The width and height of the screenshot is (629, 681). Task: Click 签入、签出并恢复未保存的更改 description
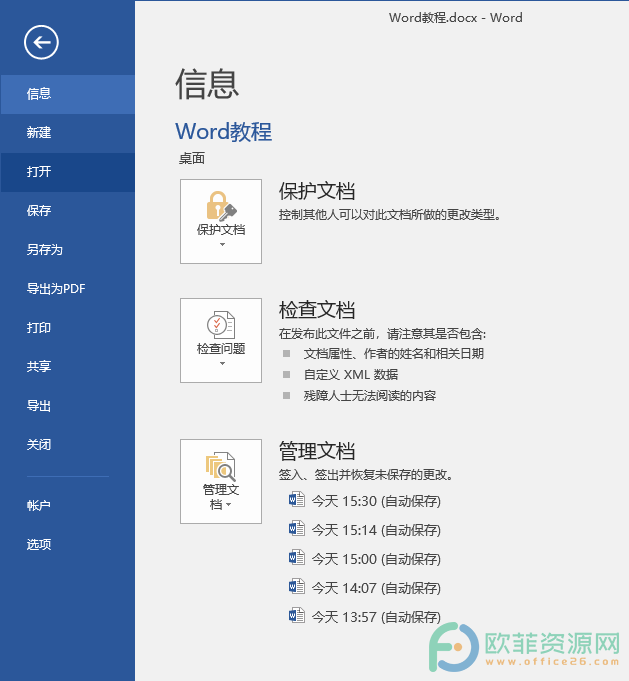pyautogui.click(x=367, y=475)
